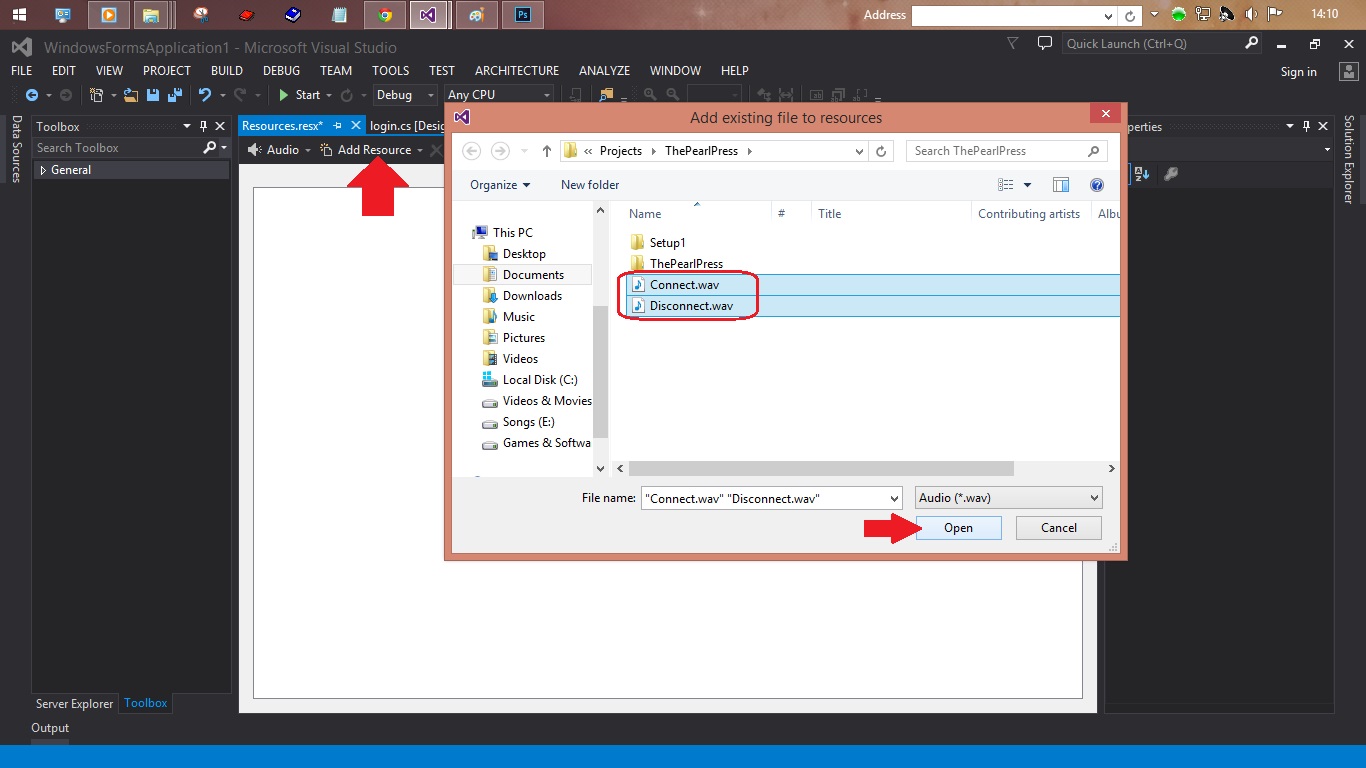Screen dimensions: 1366x768
Task: Click the notifications filter funnel icon
Action: point(1013,44)
